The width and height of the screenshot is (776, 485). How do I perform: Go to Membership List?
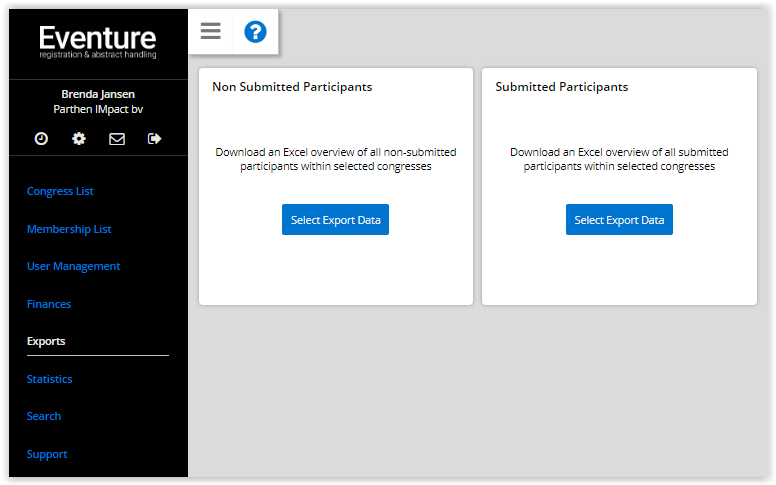[x=69, y=229]
